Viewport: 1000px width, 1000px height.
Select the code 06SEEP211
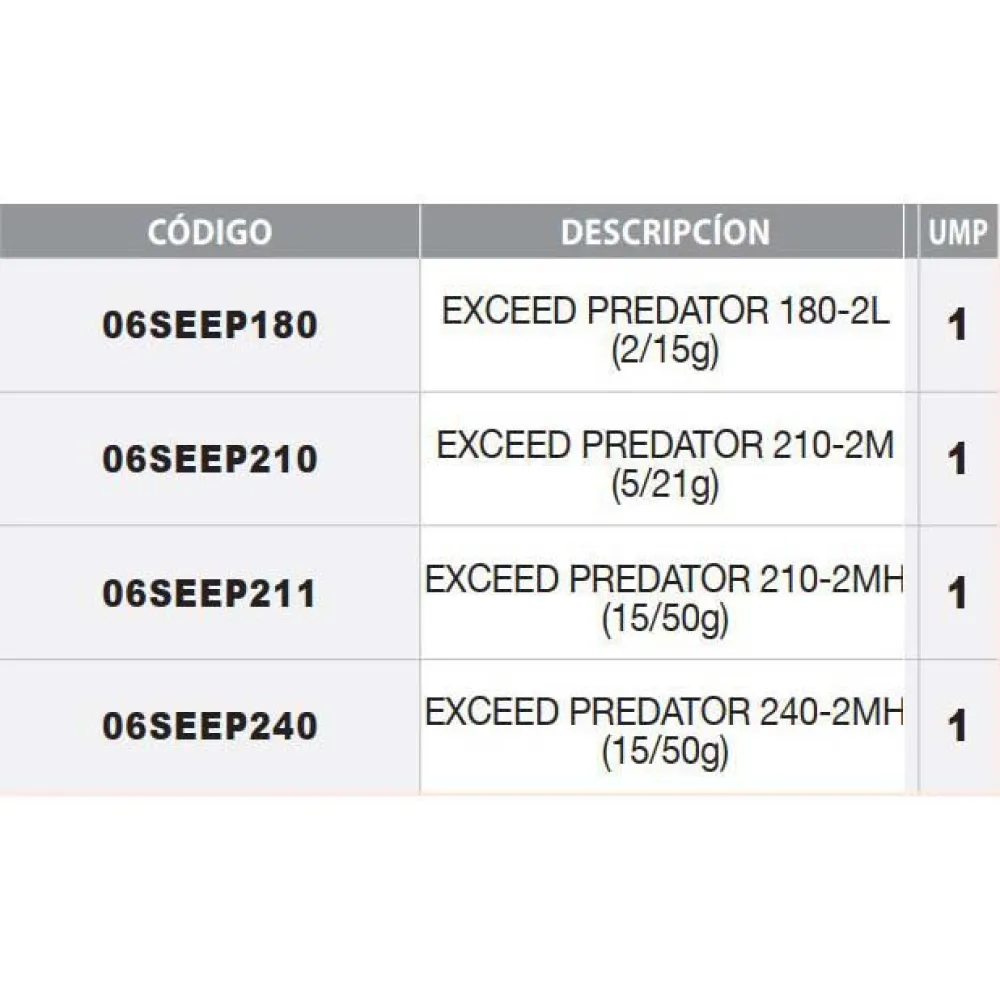point(210,594)
